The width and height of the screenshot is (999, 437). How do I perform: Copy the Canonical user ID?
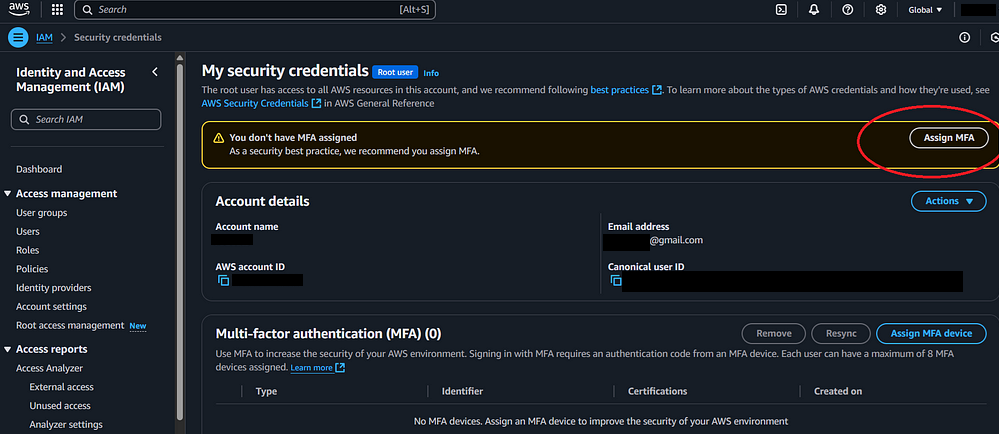[x=615, y=282]
